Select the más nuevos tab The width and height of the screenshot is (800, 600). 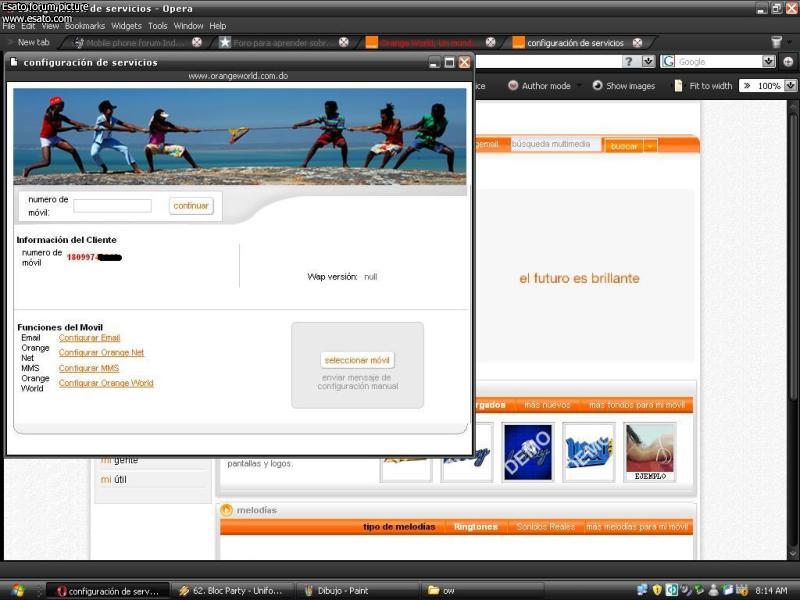tap(547, 405)
